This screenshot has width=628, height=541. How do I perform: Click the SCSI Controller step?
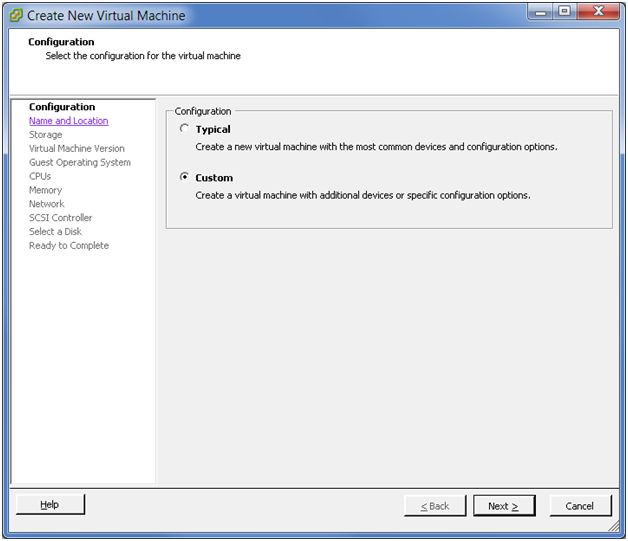[60, 217]
